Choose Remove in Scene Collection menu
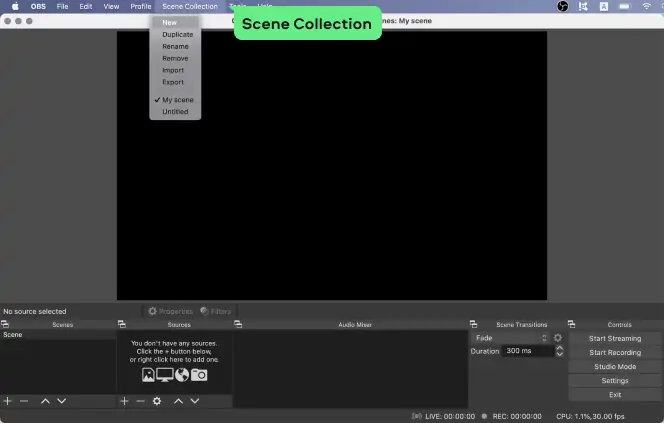 click(x=175, y=58)
